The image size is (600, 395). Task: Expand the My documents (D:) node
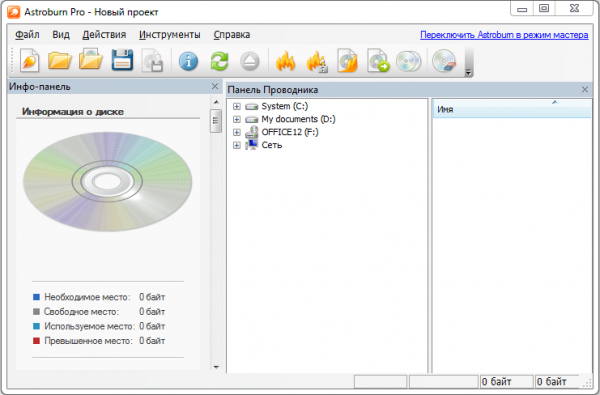[237, 119]
